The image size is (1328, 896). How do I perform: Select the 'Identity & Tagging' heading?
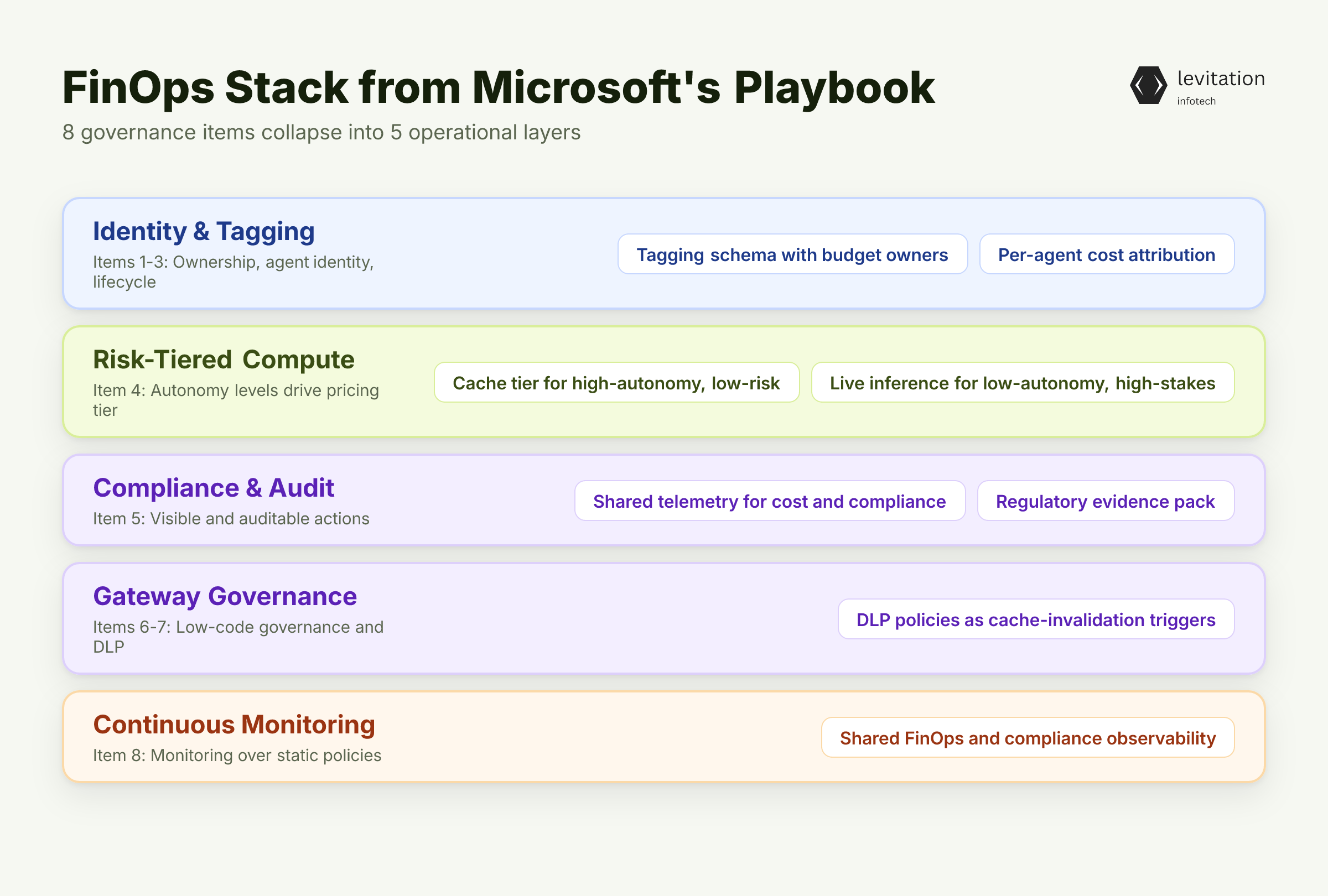204,231
